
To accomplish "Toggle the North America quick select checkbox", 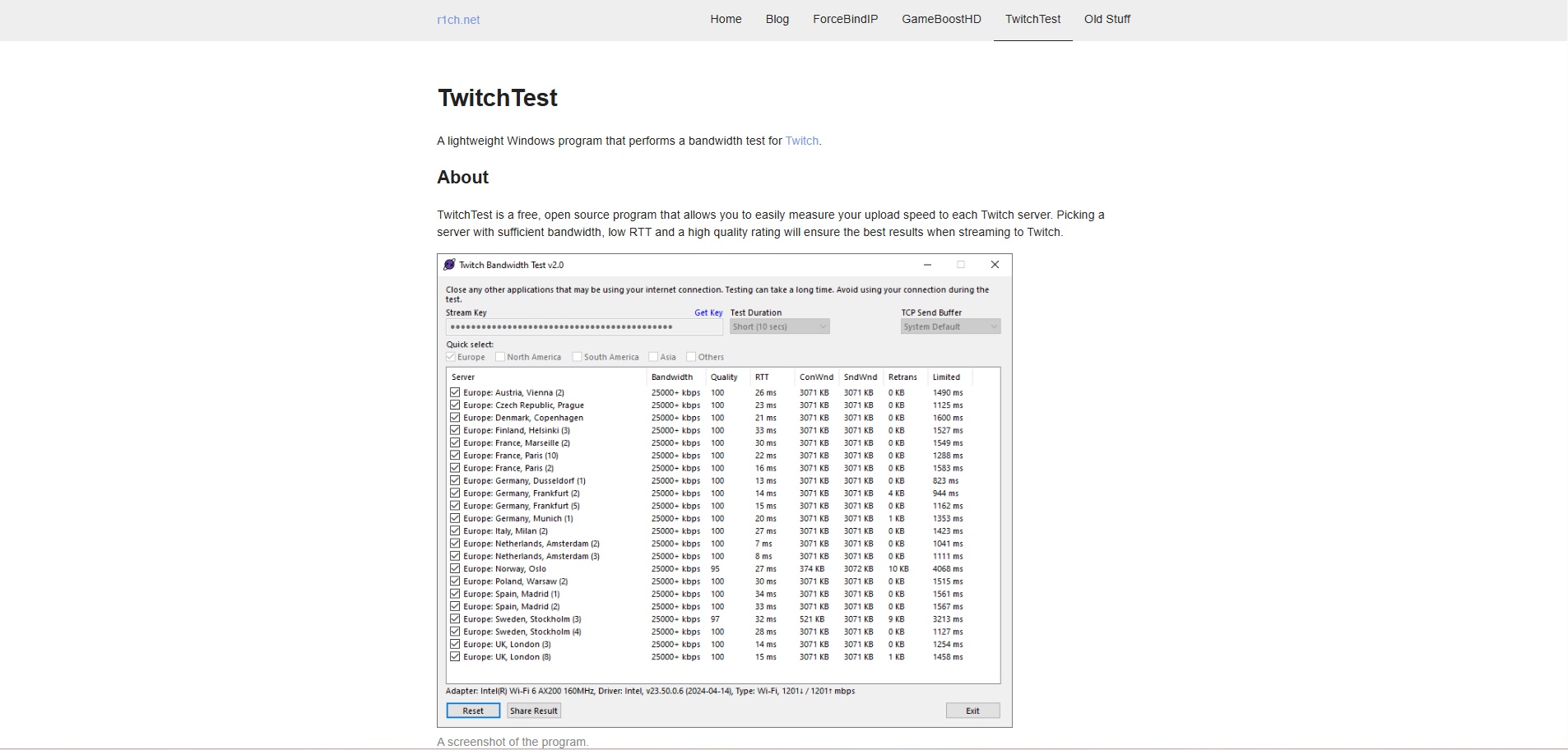I will coord(500,357).
